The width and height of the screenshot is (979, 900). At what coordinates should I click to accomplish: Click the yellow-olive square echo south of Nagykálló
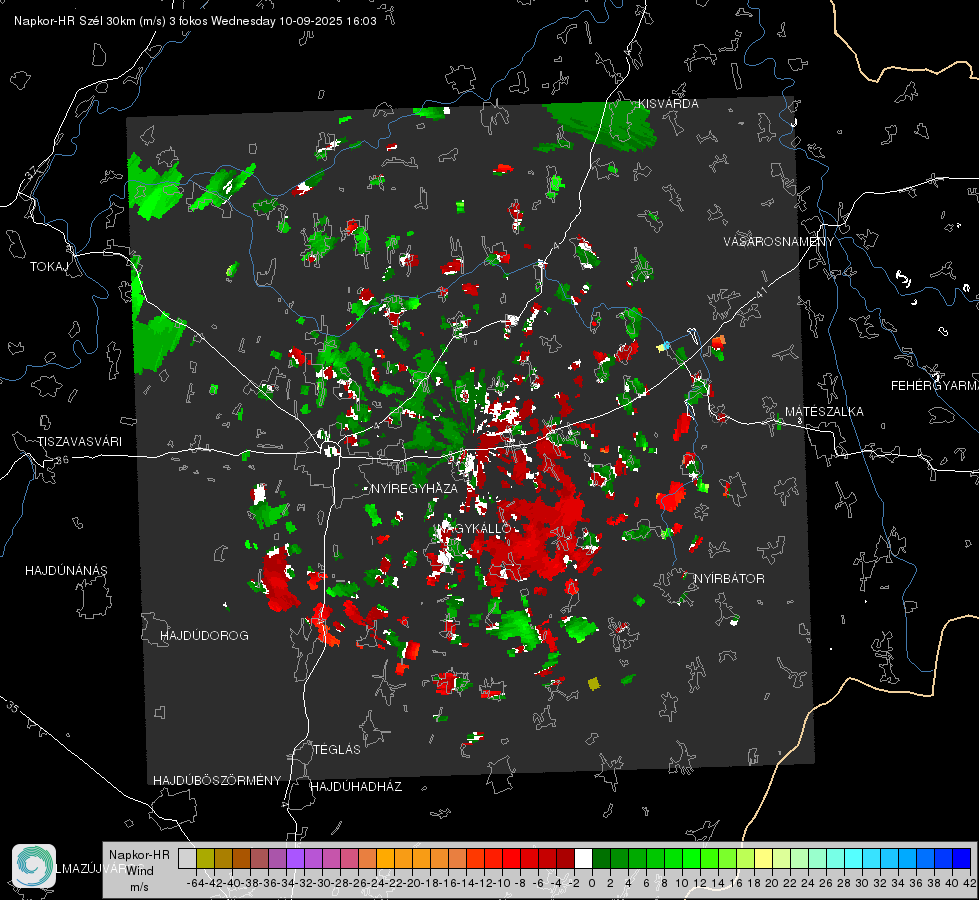594,684
